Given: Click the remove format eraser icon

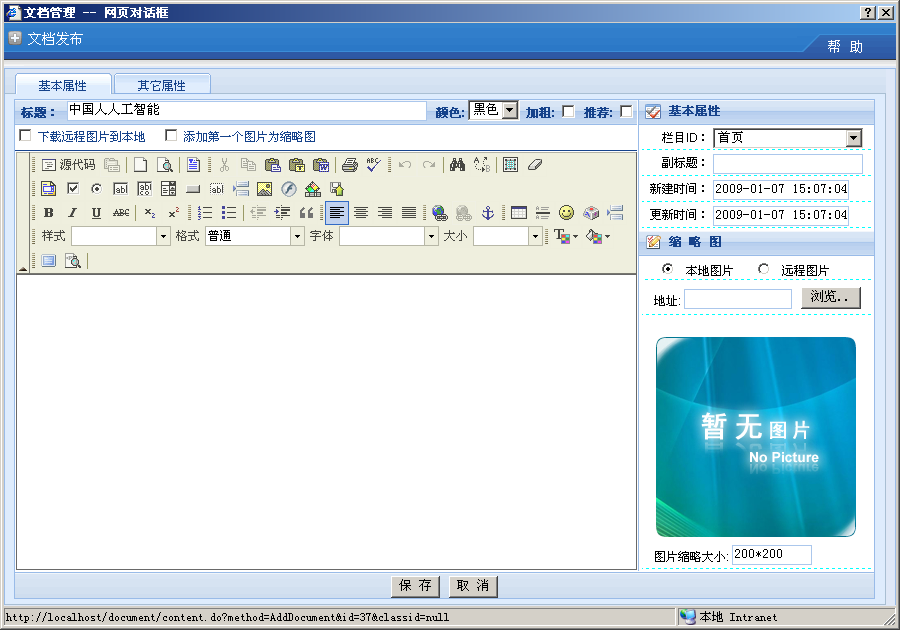Looking at the screenshot, I should pyautogui.click(x=534, y=165).
